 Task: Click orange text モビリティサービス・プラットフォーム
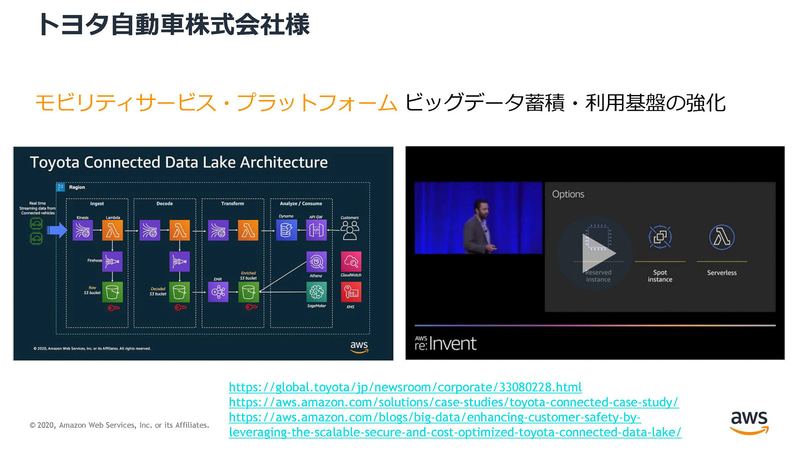click(216, 103)
